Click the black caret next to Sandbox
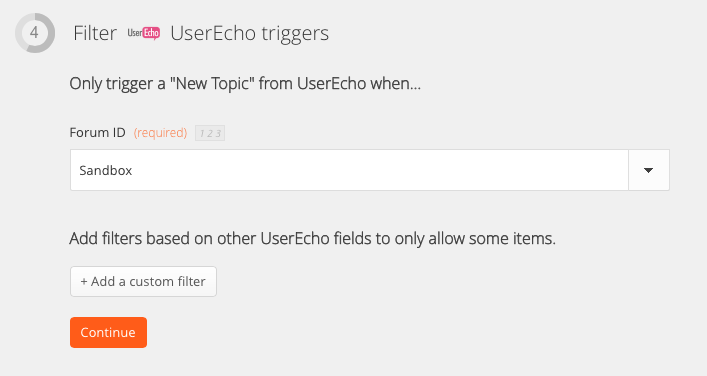Screen dimensions: 707x376 pos(649,170)
